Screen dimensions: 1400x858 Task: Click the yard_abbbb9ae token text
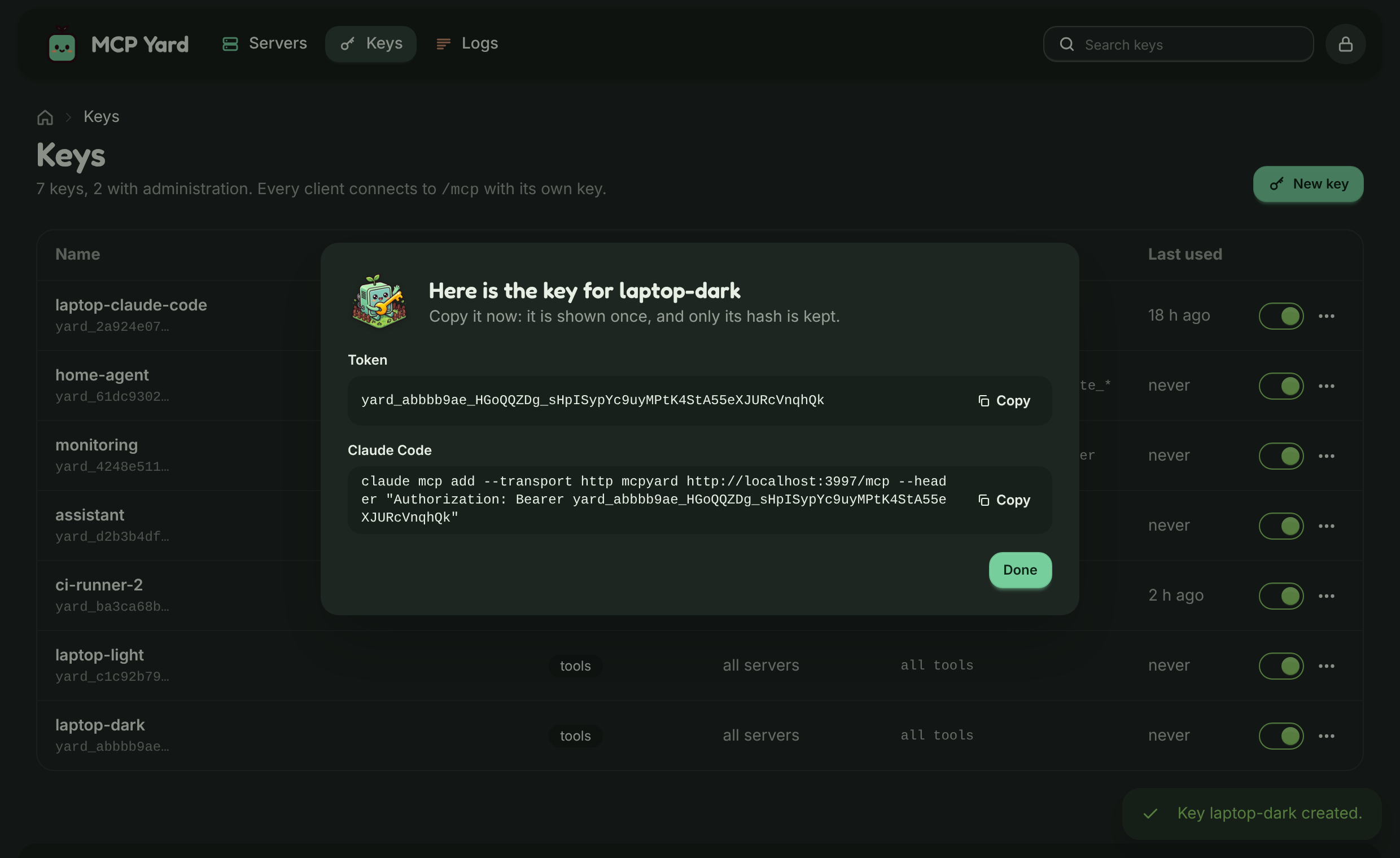pos(592,400)
